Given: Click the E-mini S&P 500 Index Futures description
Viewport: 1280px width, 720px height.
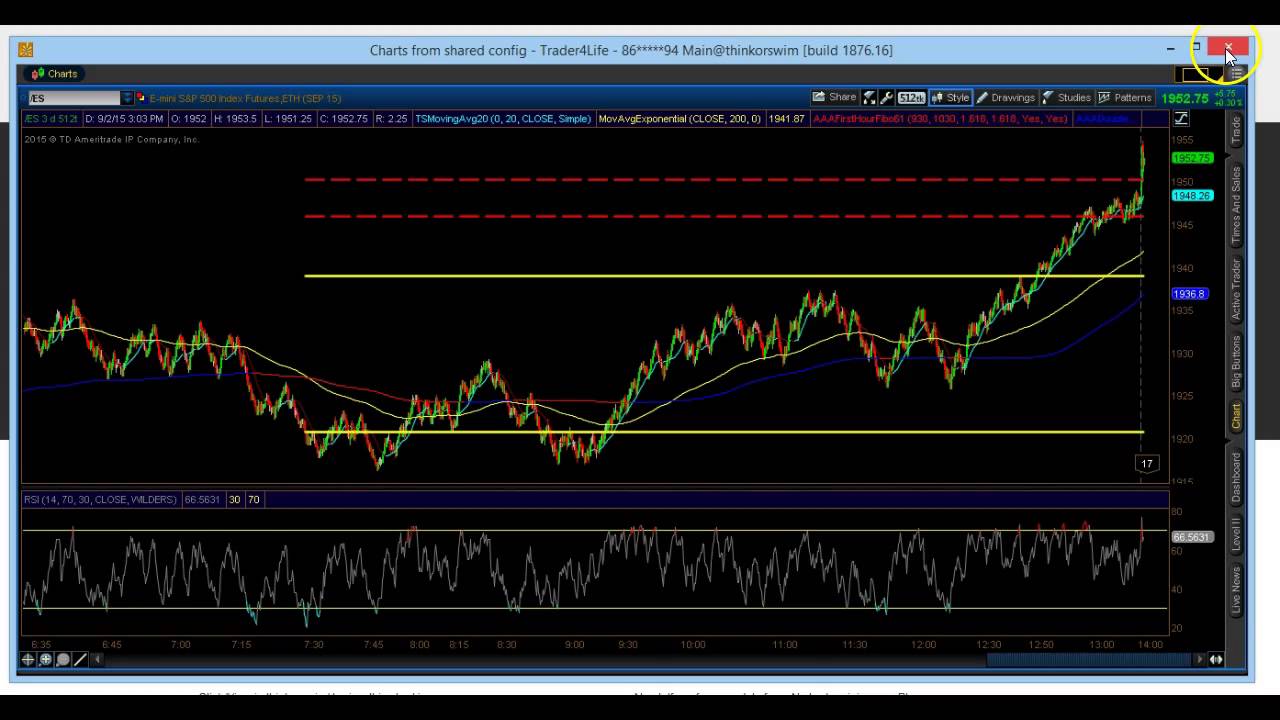Looking at the screenshot, I should (245, 98).
